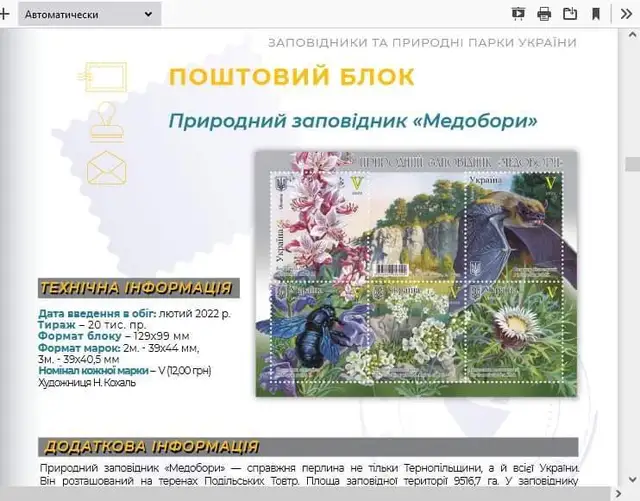This screenshot has height=501, width=640.
Task: Click the Формат блоку – 129x99 мм line
Action: (113, 336)
